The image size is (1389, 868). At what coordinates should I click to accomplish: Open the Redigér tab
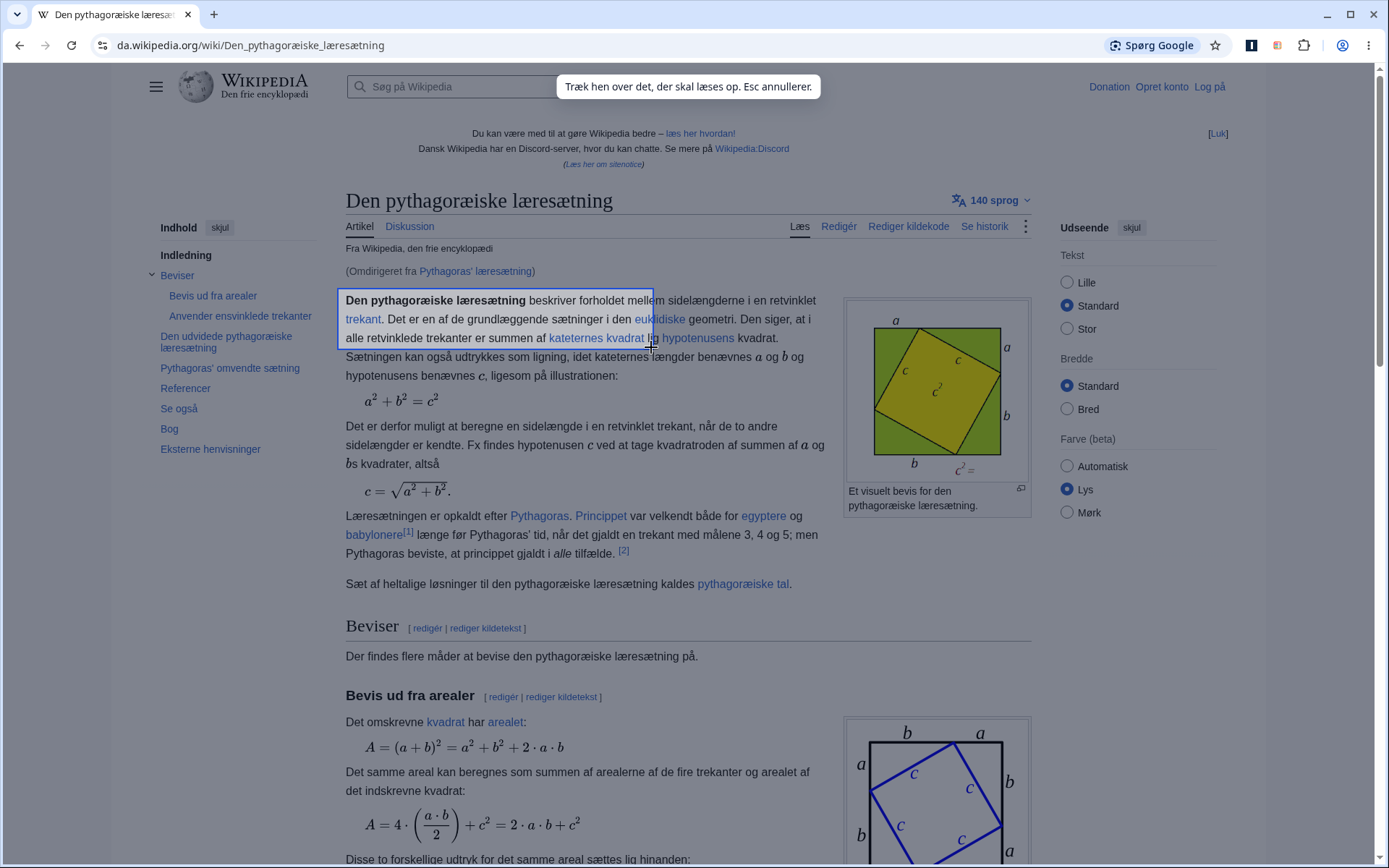[x=838, y=226]
